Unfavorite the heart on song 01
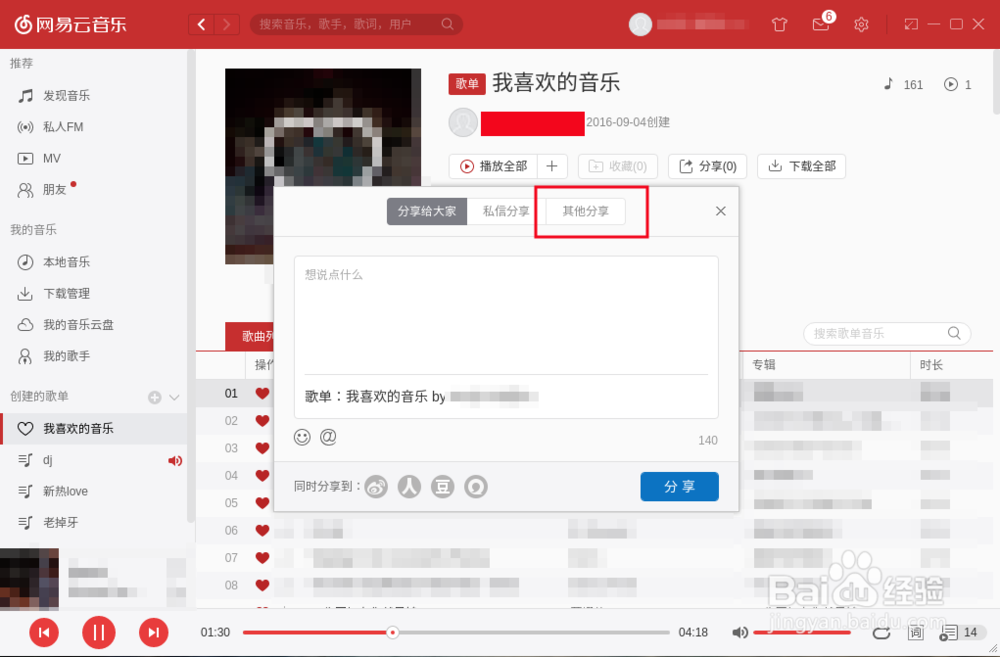The height and width of the screenshot is (657, 1000). (x=261, y=393)
